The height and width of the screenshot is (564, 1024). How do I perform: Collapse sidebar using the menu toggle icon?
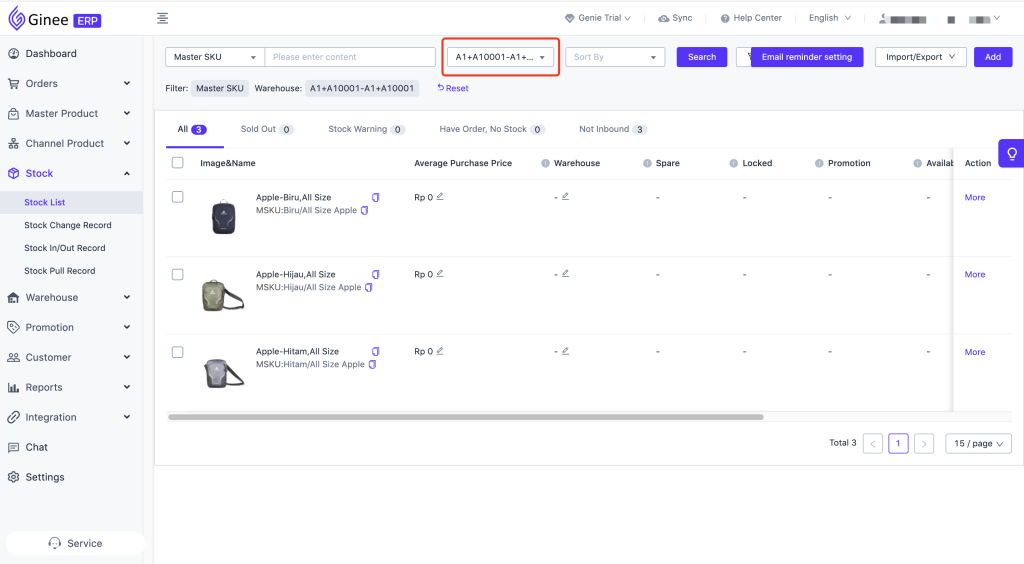point(163,18)
